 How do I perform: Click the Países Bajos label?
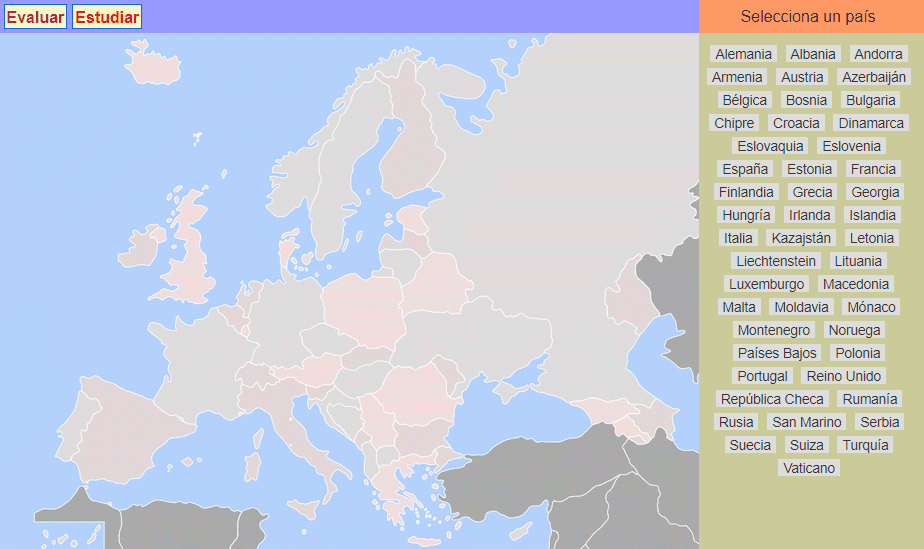777,352
